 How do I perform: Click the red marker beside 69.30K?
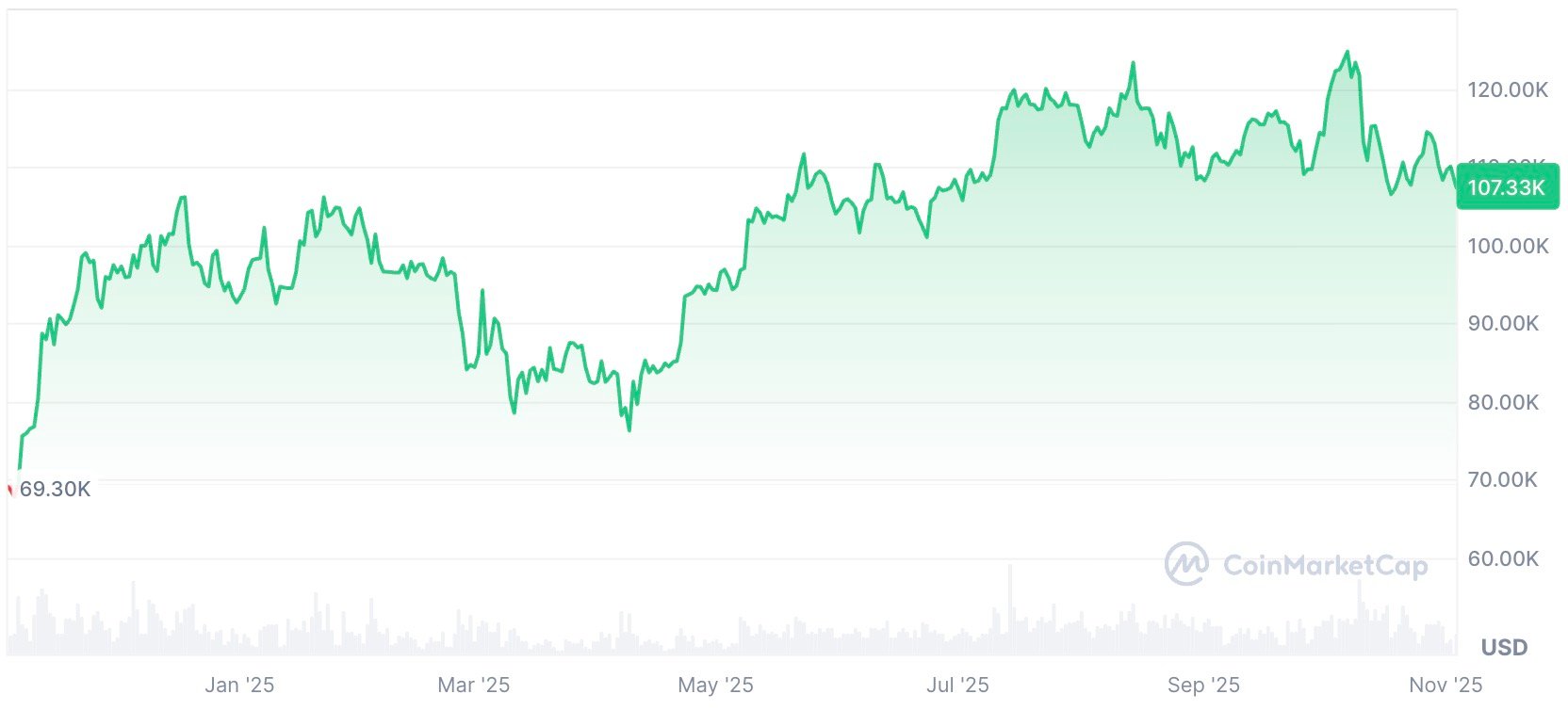tap(10, 490)
